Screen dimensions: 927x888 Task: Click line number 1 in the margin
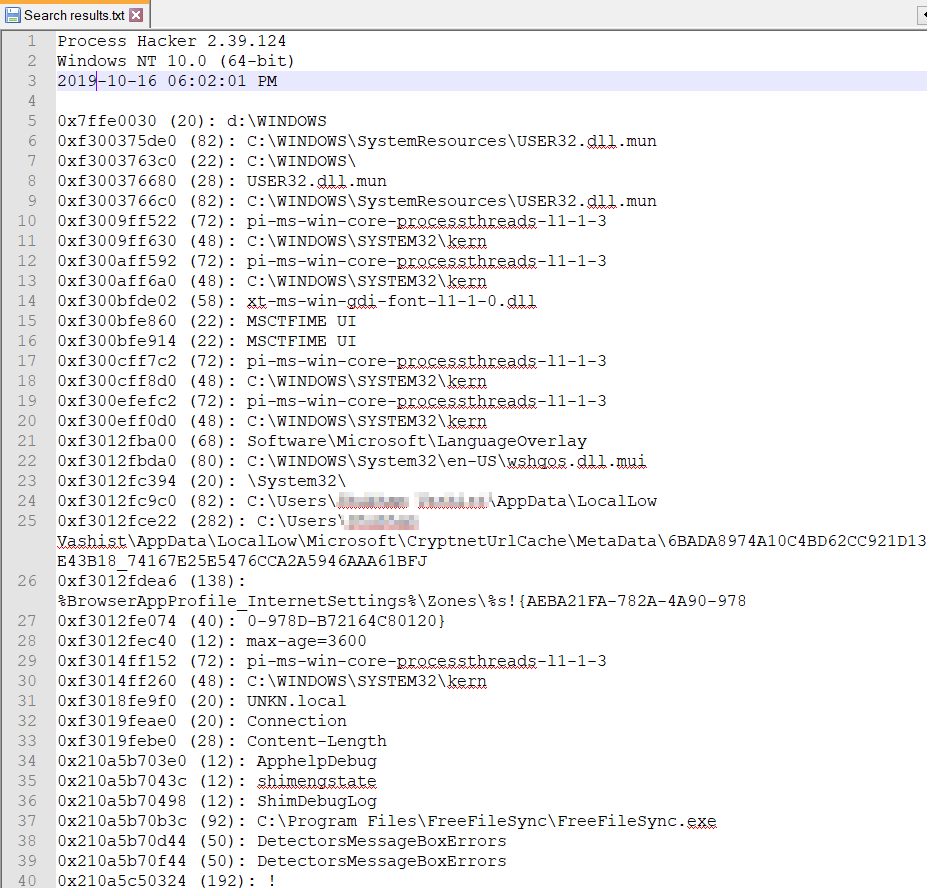click(x=32, y=41)
